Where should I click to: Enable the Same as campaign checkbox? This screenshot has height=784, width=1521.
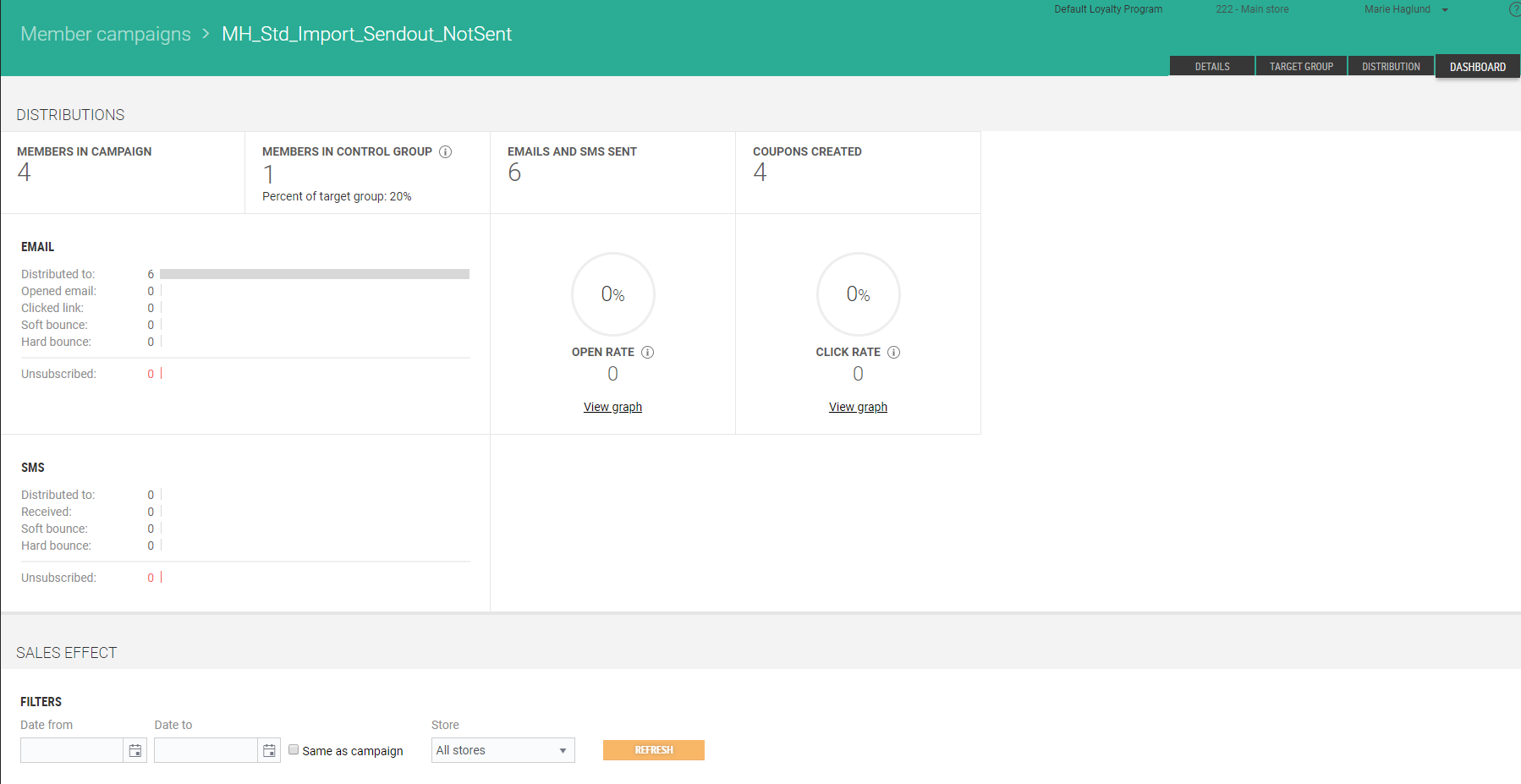click(294, 749)
